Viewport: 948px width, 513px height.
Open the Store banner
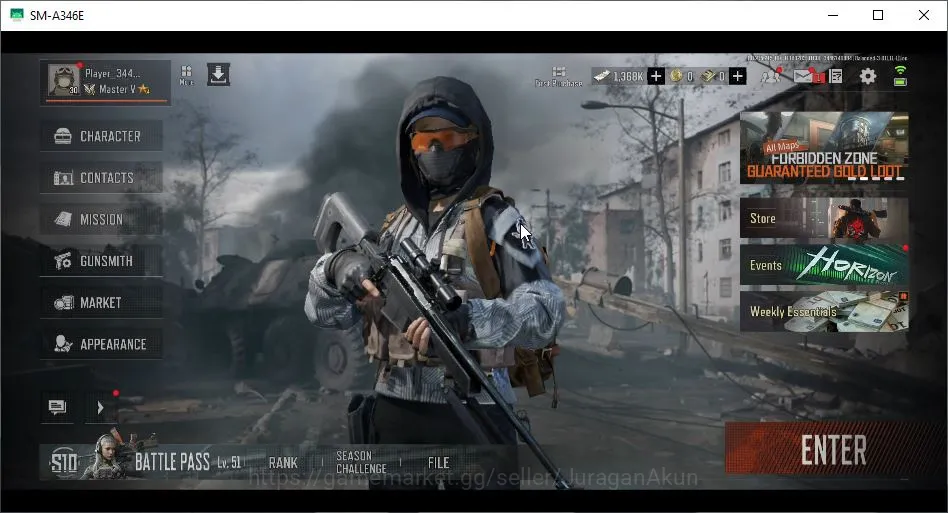click(x=824, y=218)
